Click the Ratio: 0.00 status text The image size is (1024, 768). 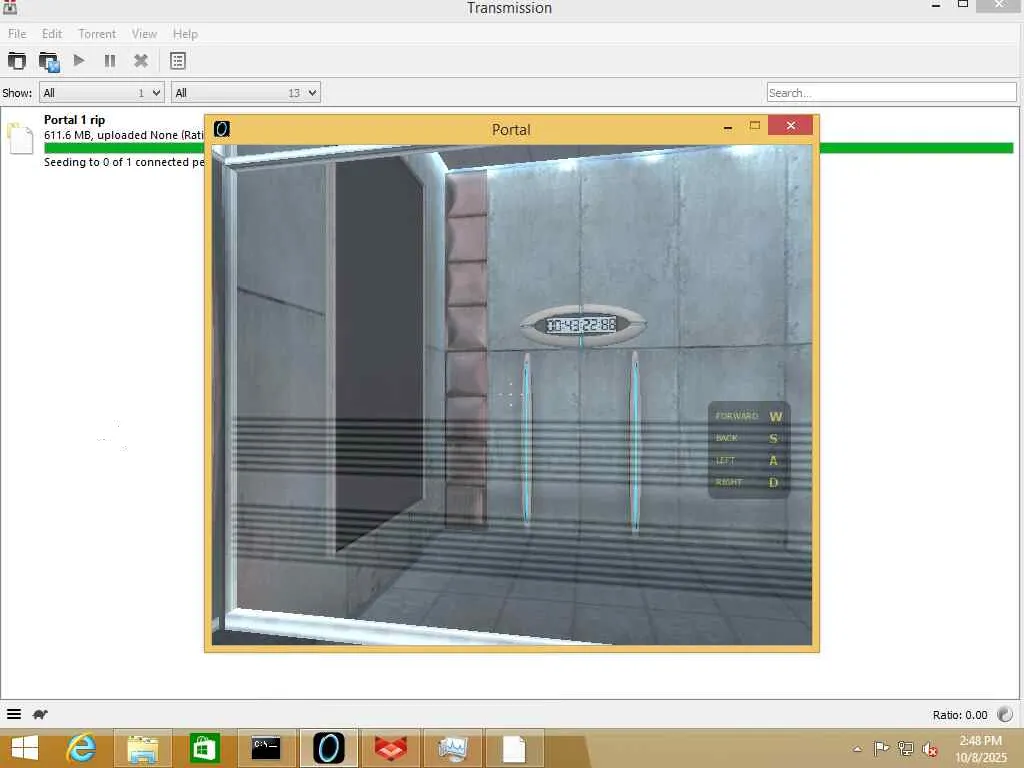coord(959,715)
